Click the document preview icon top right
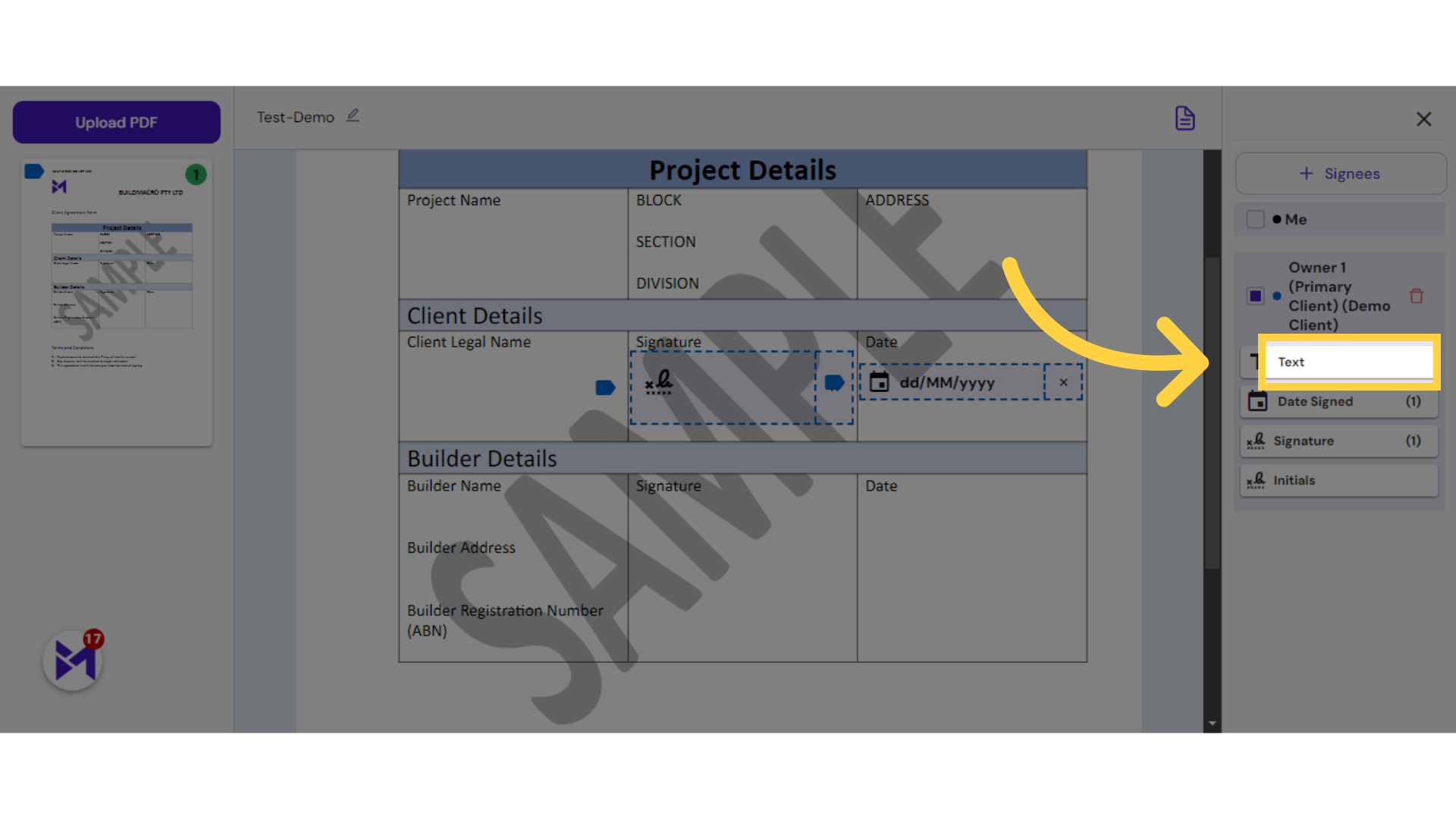1456x819 pixels. tap(1186, 118)
